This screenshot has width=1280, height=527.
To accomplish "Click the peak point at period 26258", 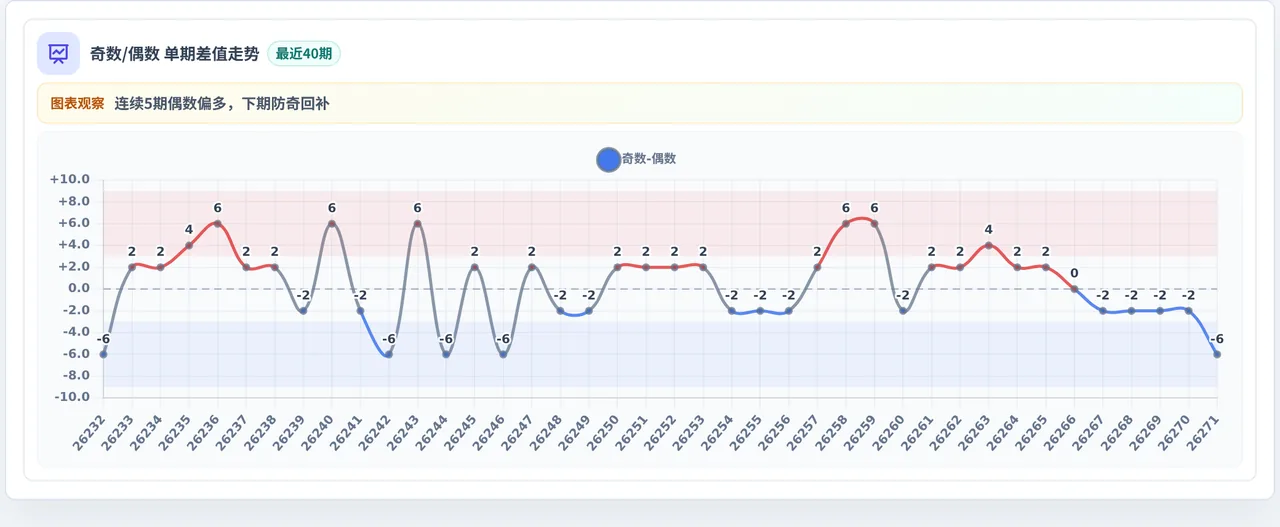I will 846,223.
